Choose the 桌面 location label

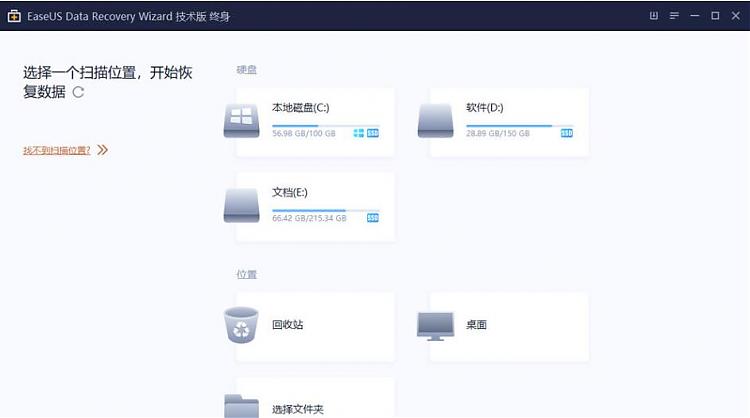point(476,324)
